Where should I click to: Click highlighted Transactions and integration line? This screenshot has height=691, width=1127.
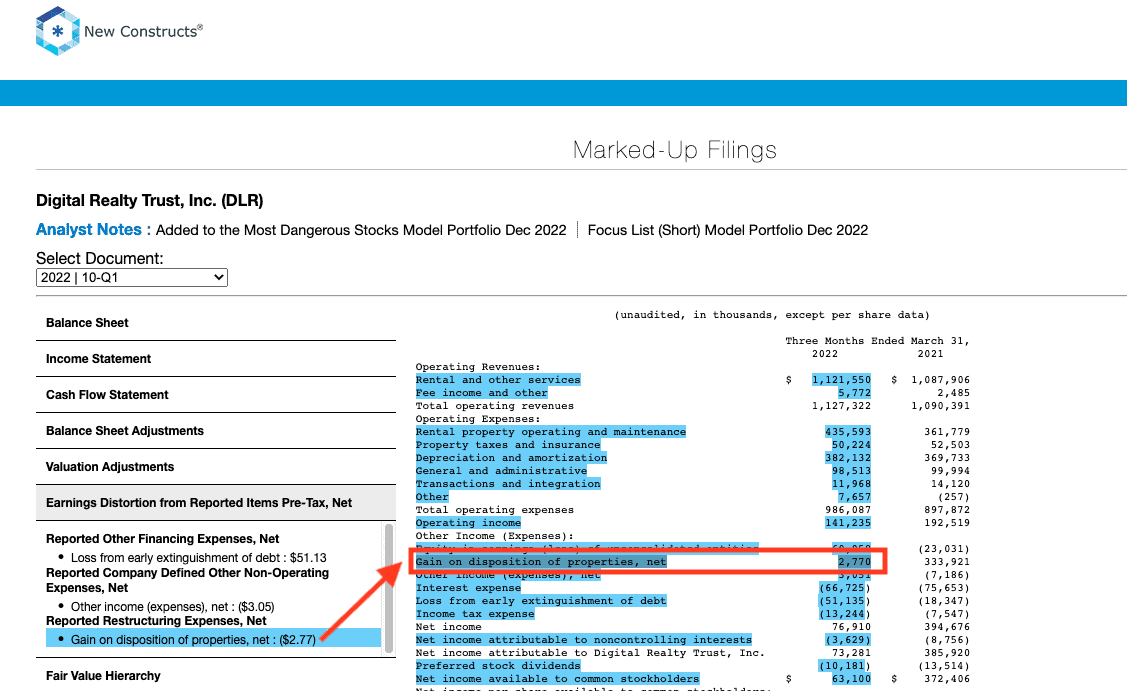(x=507, y=483)
